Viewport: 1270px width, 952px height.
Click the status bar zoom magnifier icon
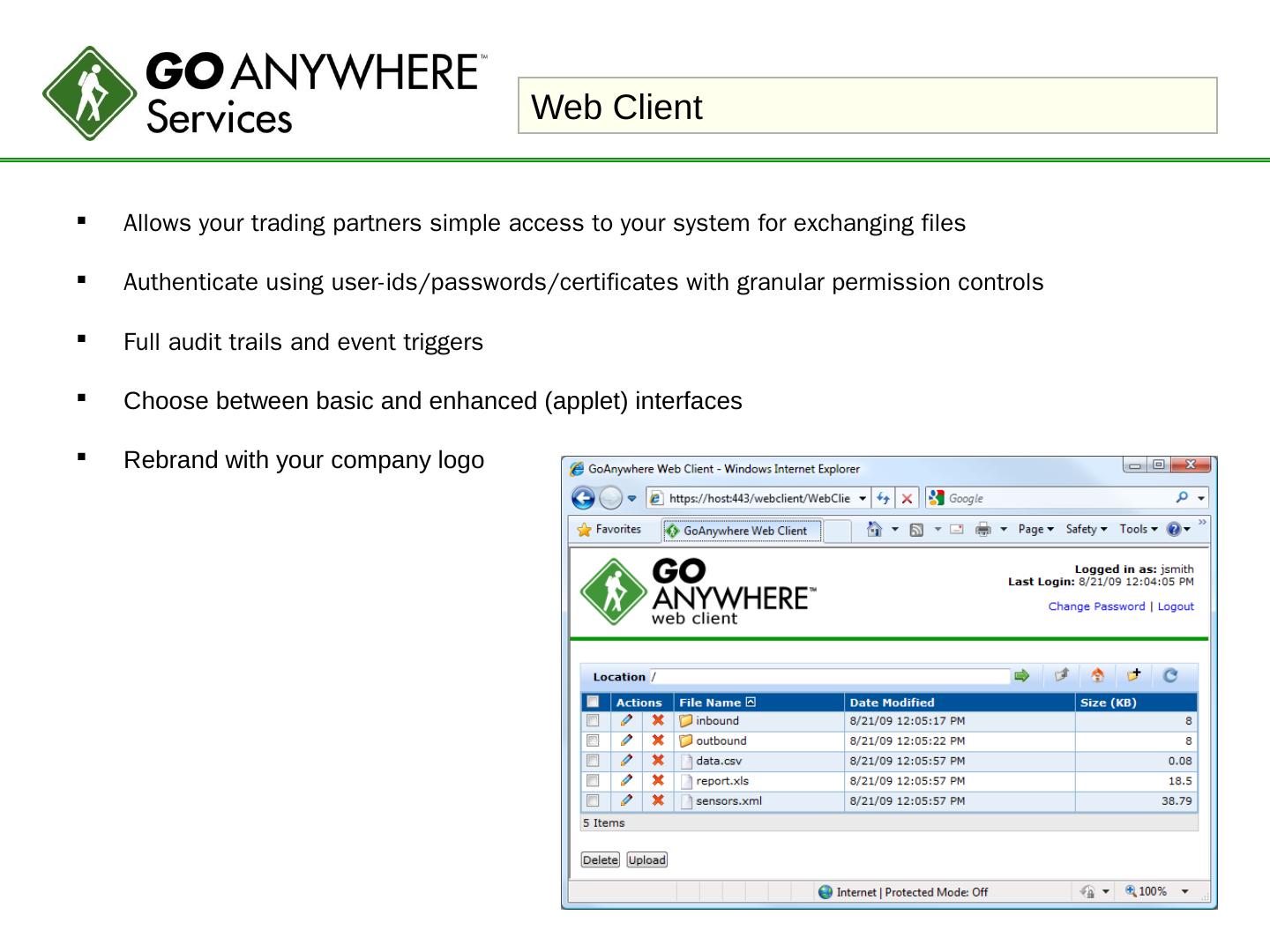pyautogui.click(x=1131, y=891)
